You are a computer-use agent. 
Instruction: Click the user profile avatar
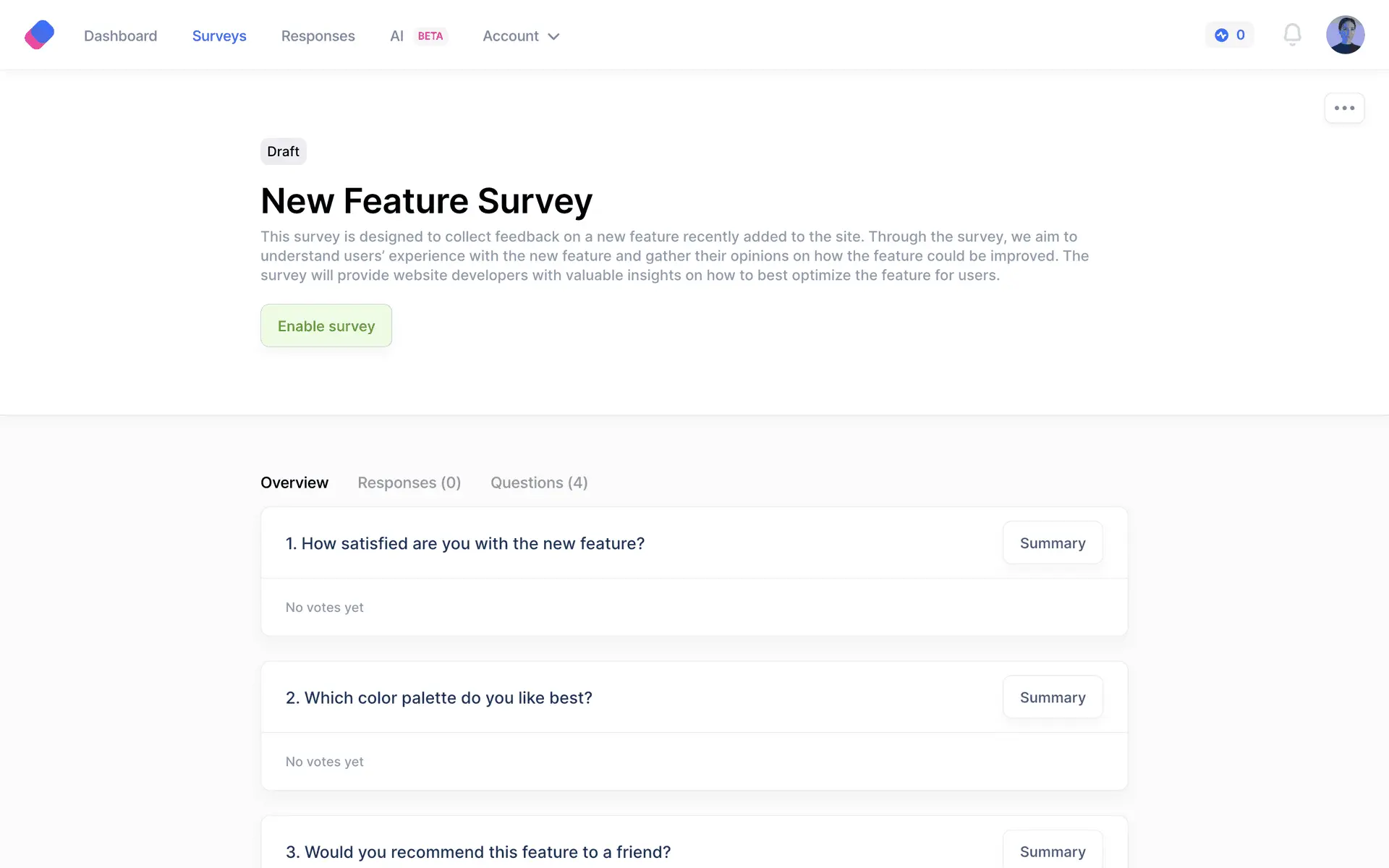coord(1345,35)
